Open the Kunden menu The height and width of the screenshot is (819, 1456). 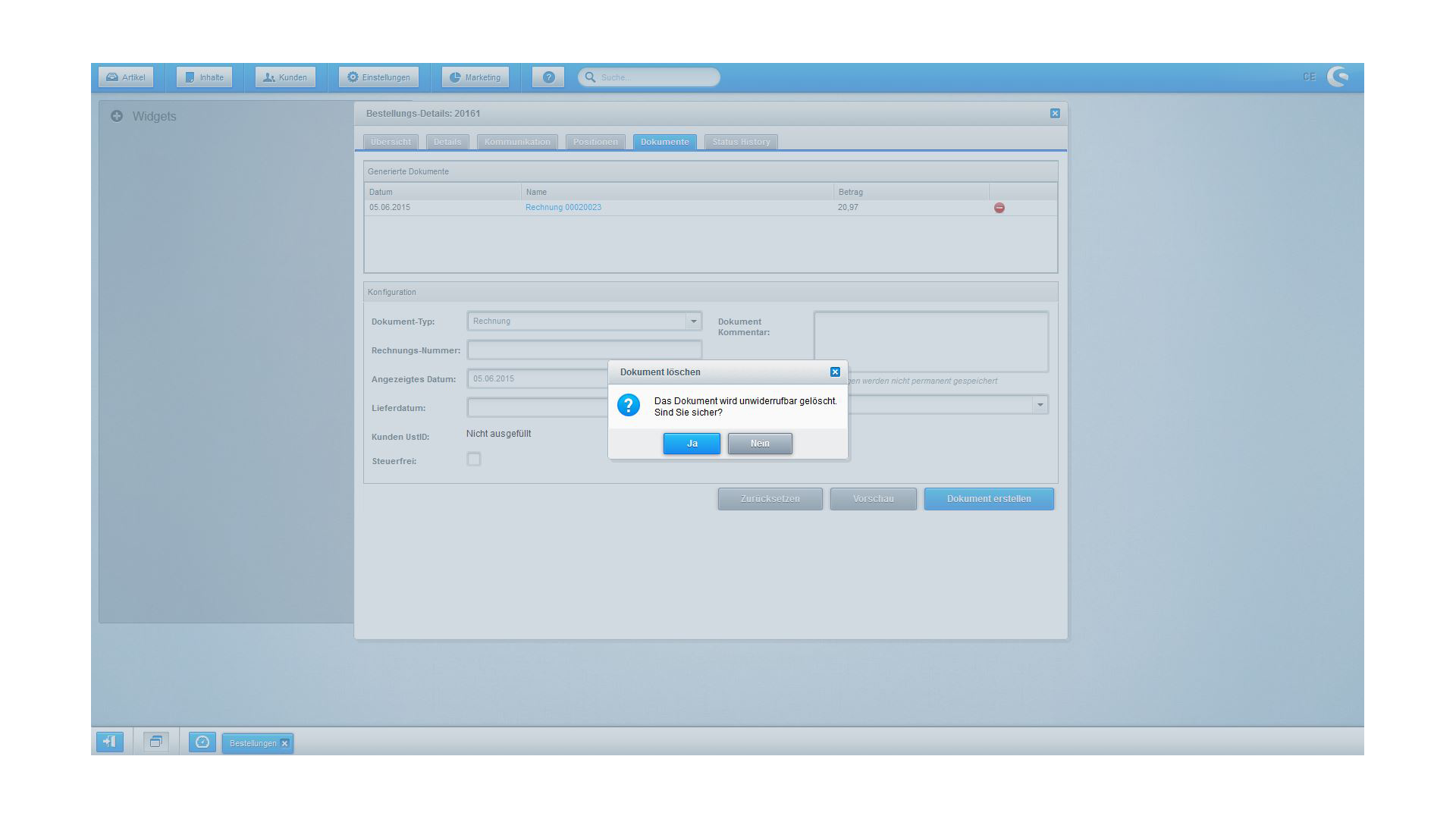pyautogui.click(x=285, y=77)
